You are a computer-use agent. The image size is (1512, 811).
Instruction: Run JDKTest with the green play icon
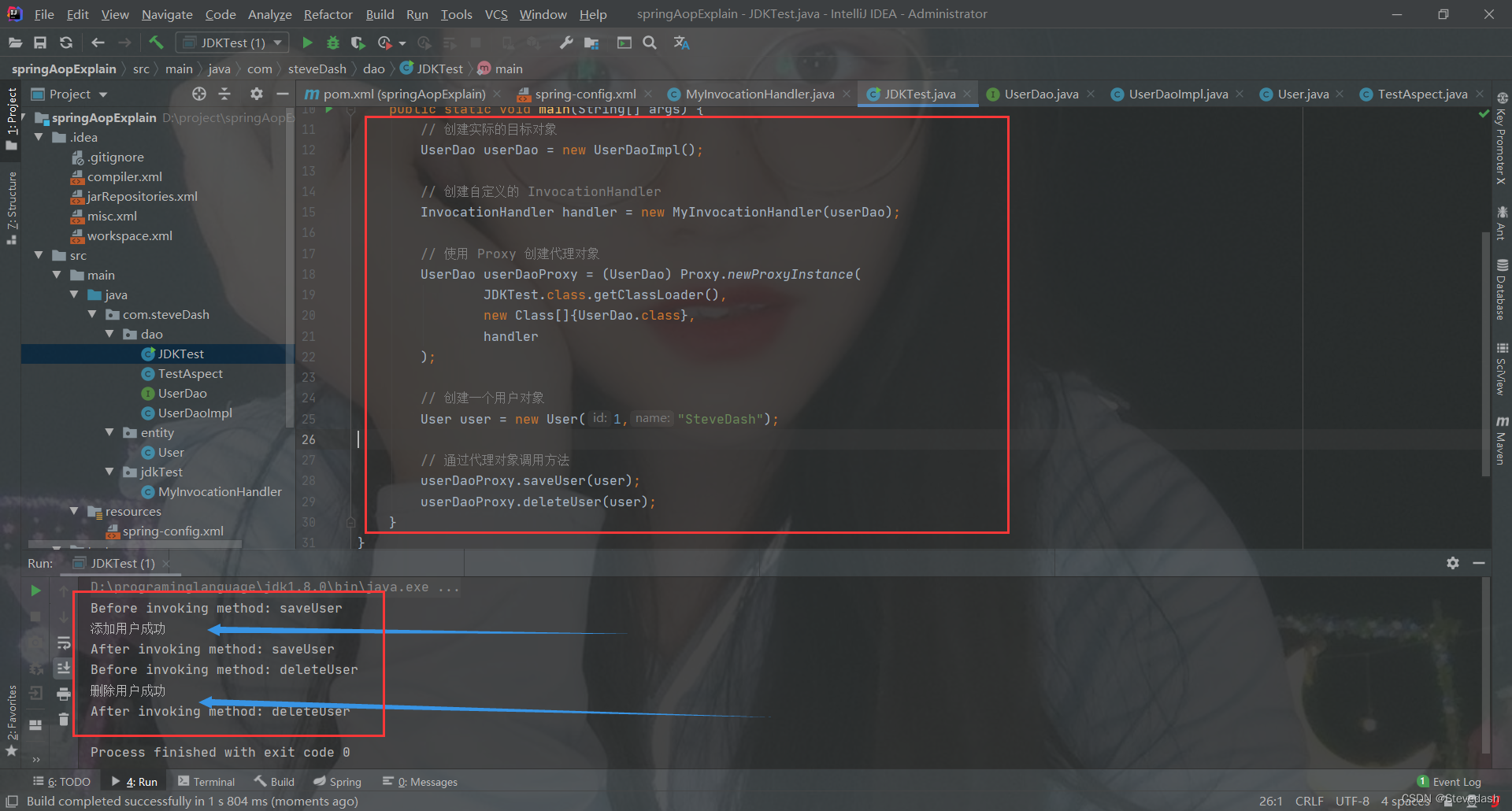(308, 43)
